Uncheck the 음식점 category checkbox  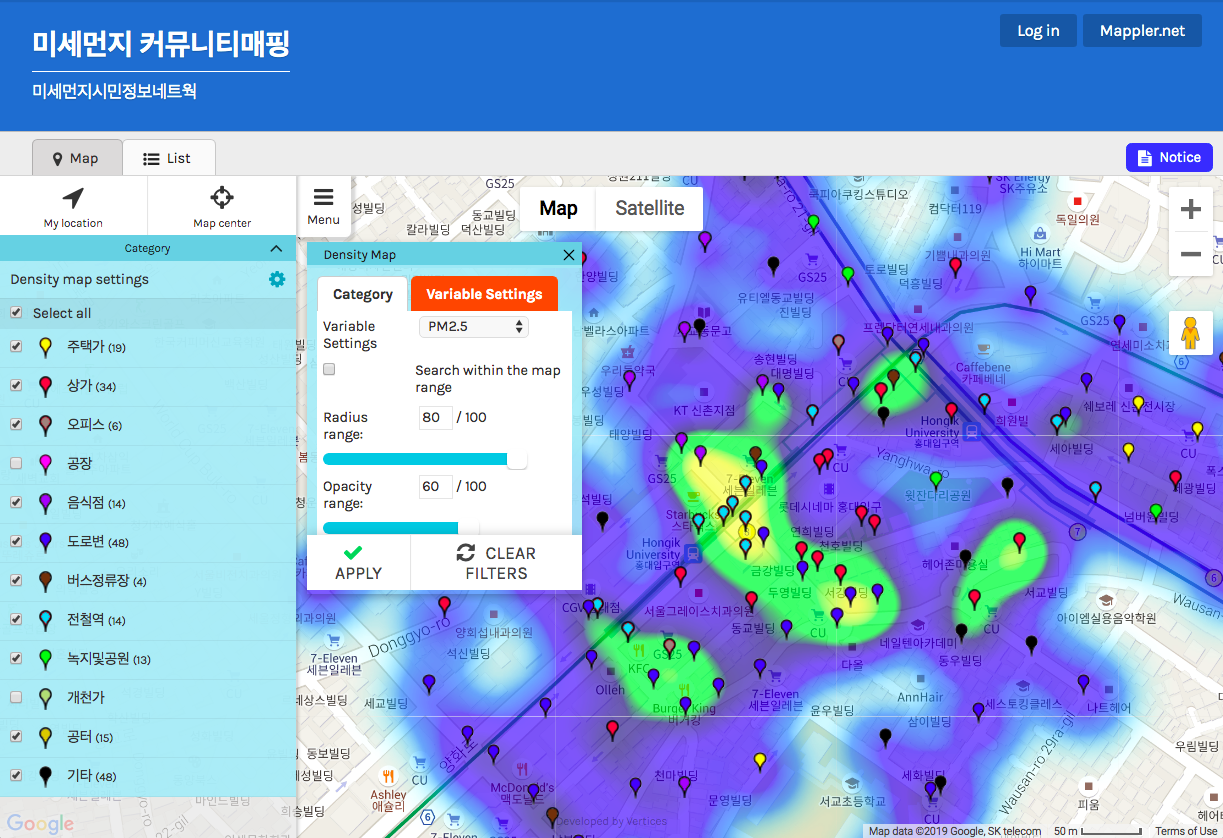pos(16,502)
